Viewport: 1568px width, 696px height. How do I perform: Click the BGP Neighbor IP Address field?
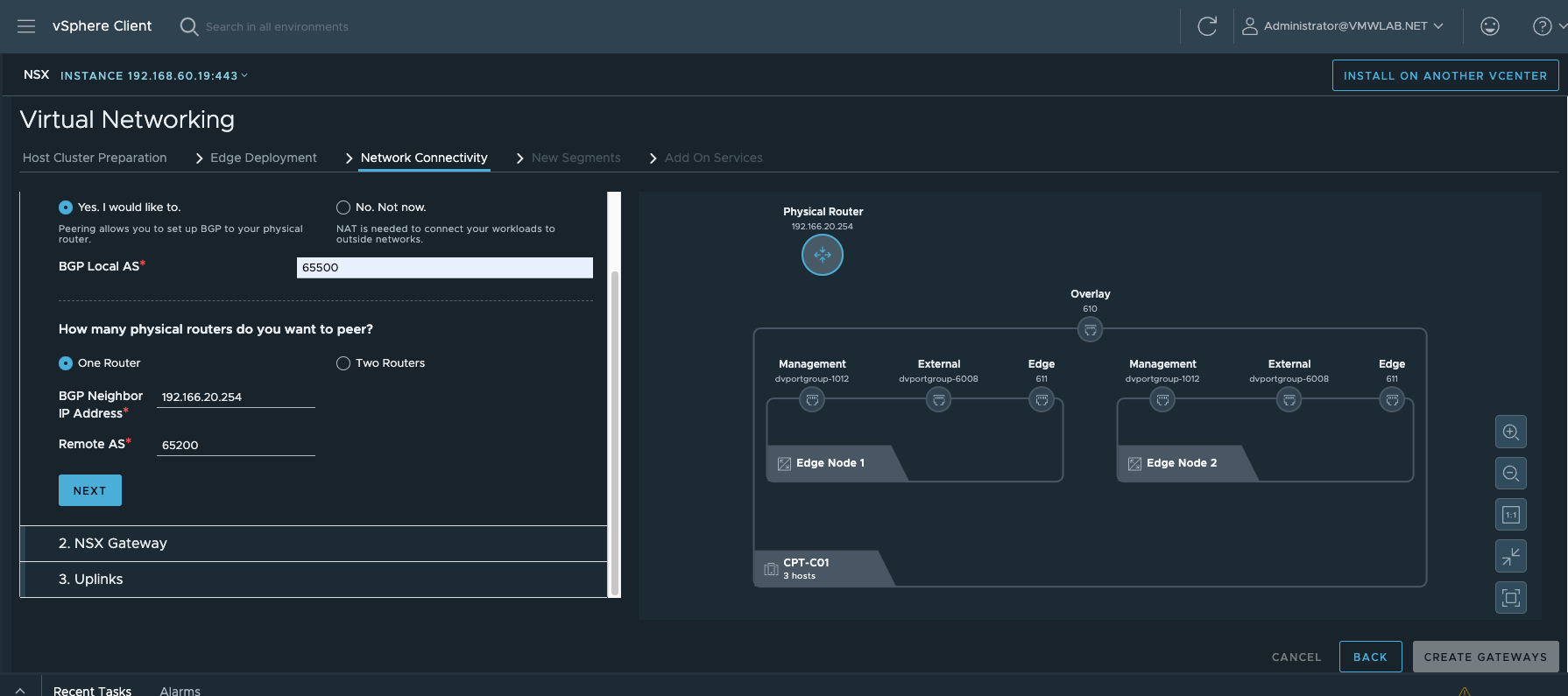pyautogui.click(x=236, y=397)
